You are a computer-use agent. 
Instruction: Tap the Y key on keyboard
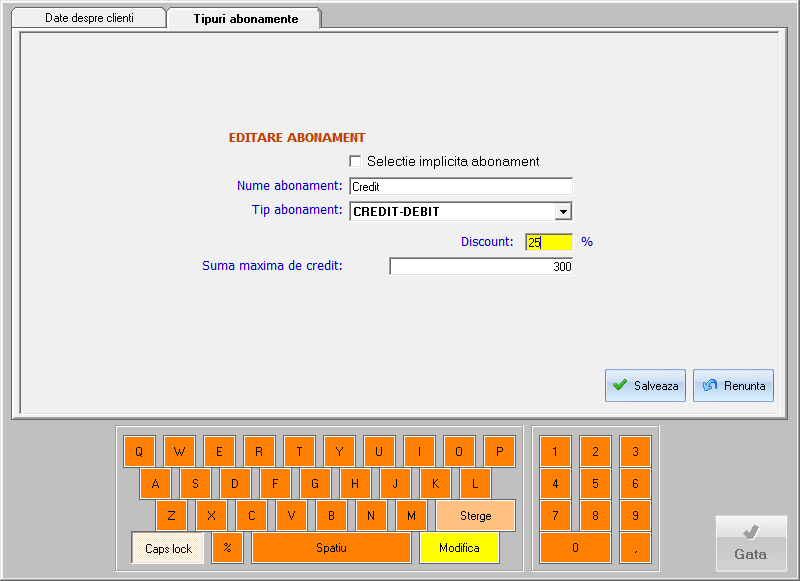pos(339,451)
